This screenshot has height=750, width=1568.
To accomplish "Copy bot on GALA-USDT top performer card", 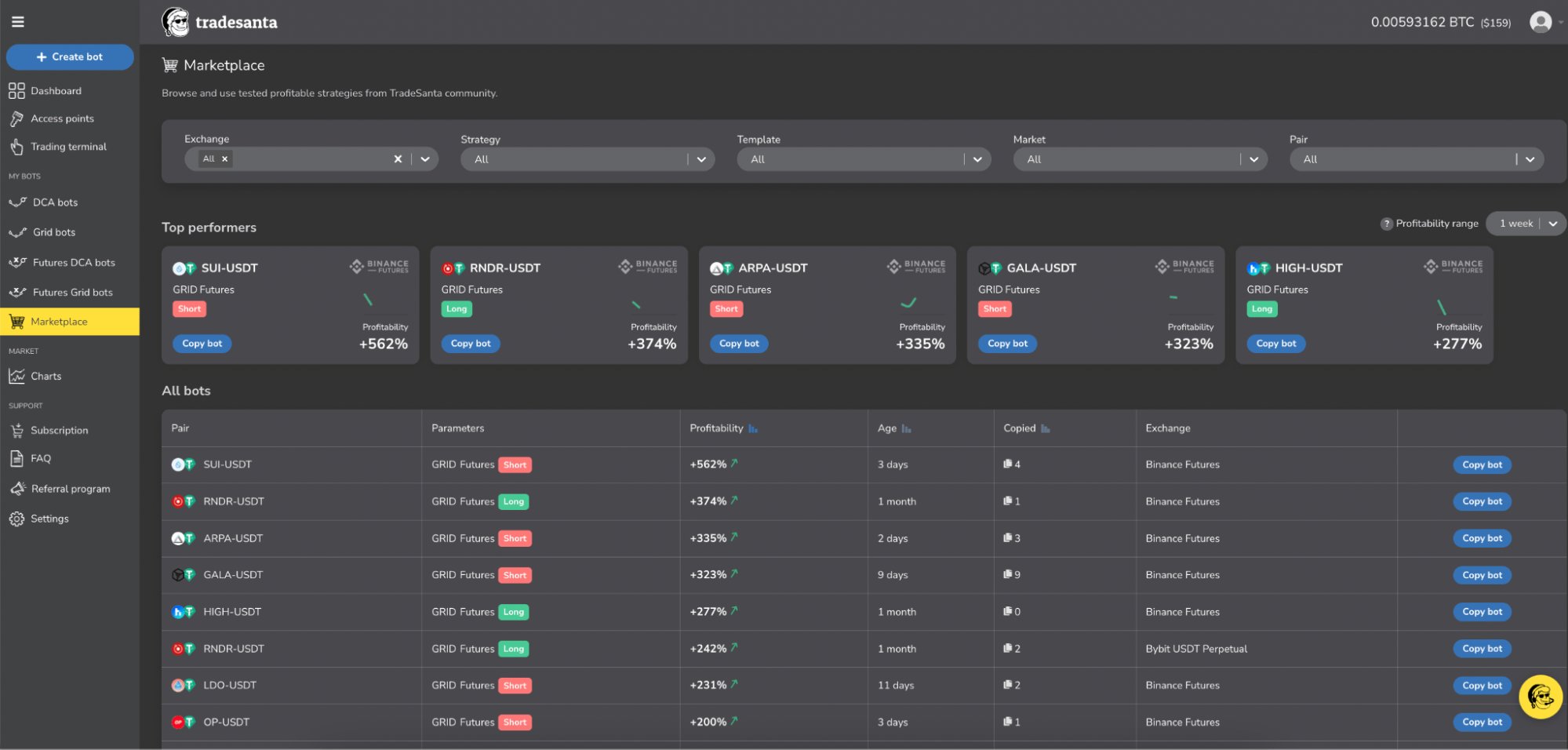I will tap(1007, 344).
